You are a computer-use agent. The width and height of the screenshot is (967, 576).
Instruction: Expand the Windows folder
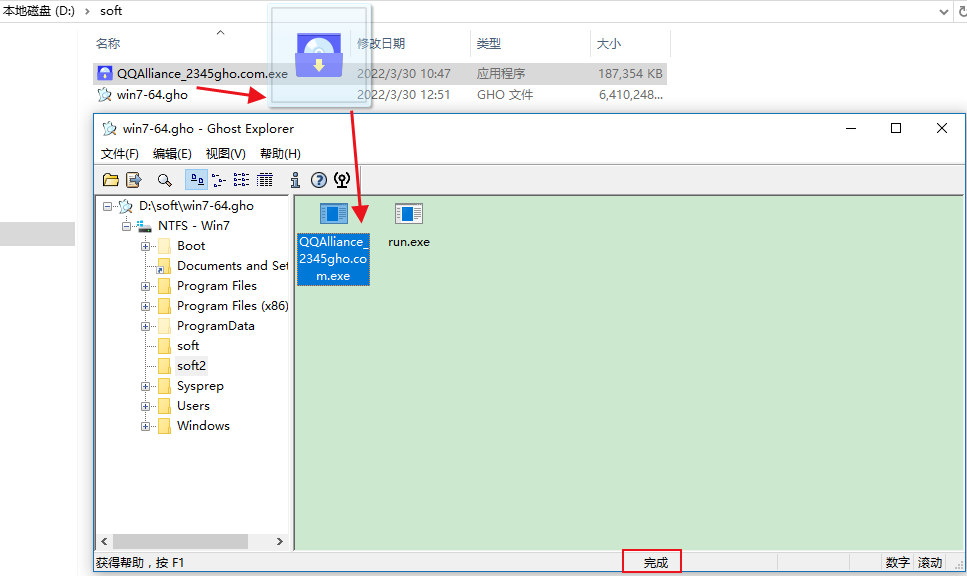pos(146,426)
